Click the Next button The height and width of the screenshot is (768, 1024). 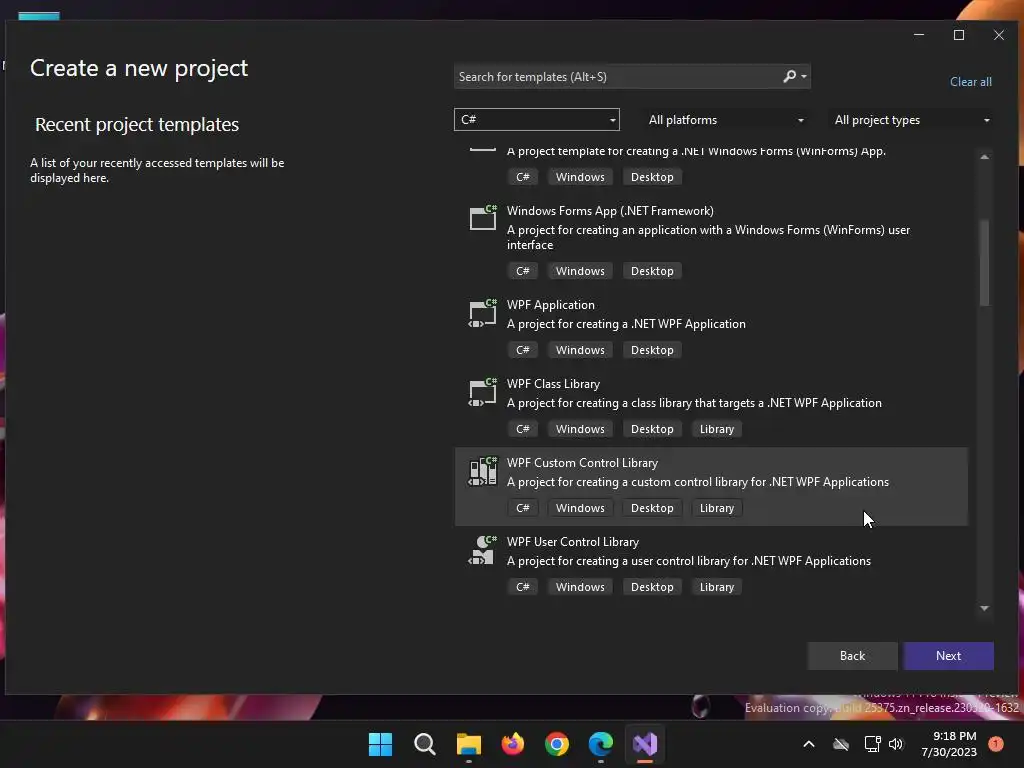point(948,656)
